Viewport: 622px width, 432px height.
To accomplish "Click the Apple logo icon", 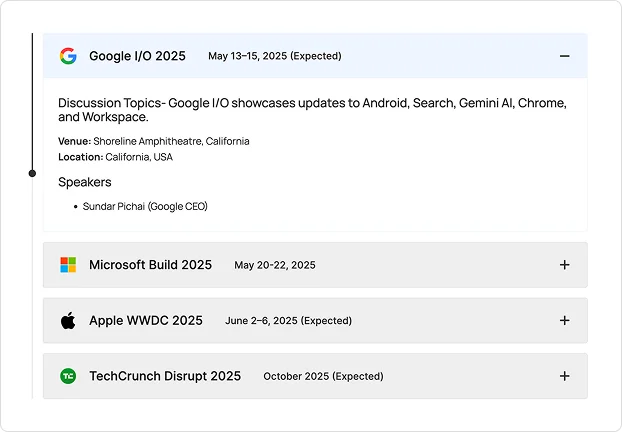I will click(68, 321).
